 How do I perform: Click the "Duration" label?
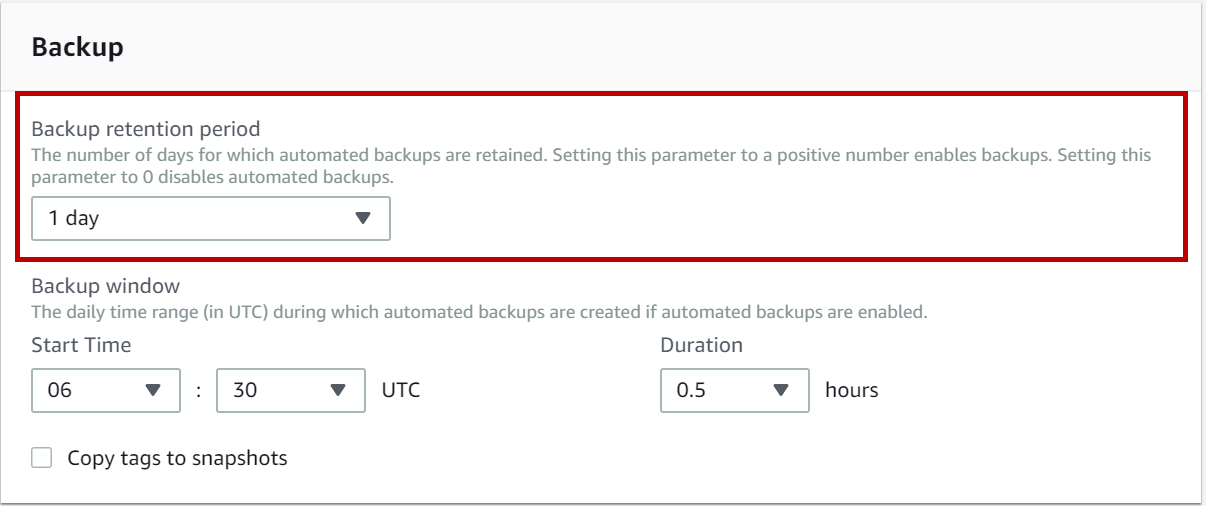tap(701, 345)
